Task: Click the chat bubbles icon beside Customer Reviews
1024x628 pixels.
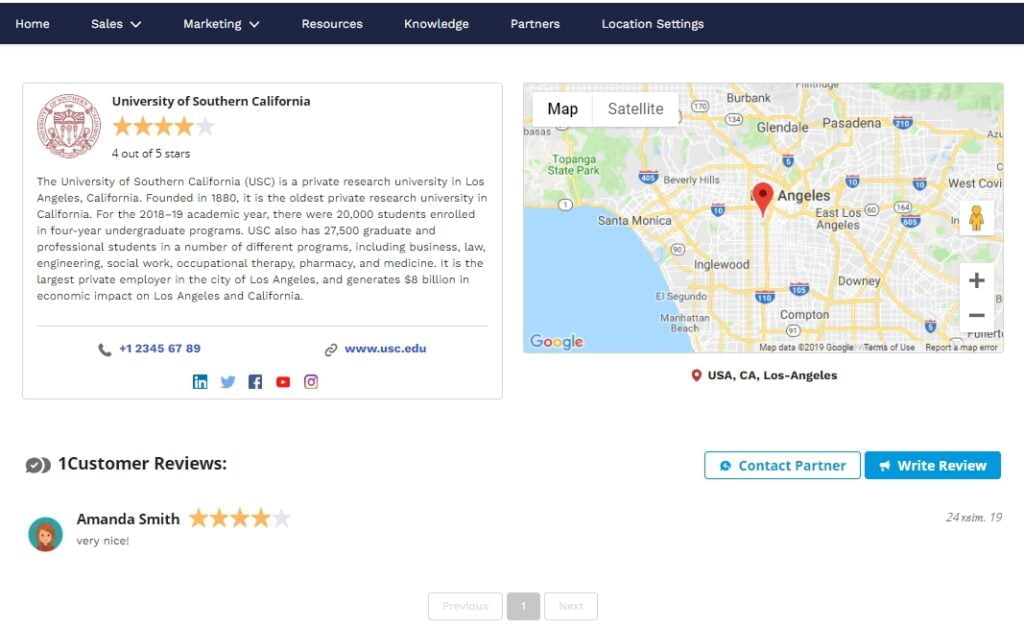Action: tap(38, 465)
